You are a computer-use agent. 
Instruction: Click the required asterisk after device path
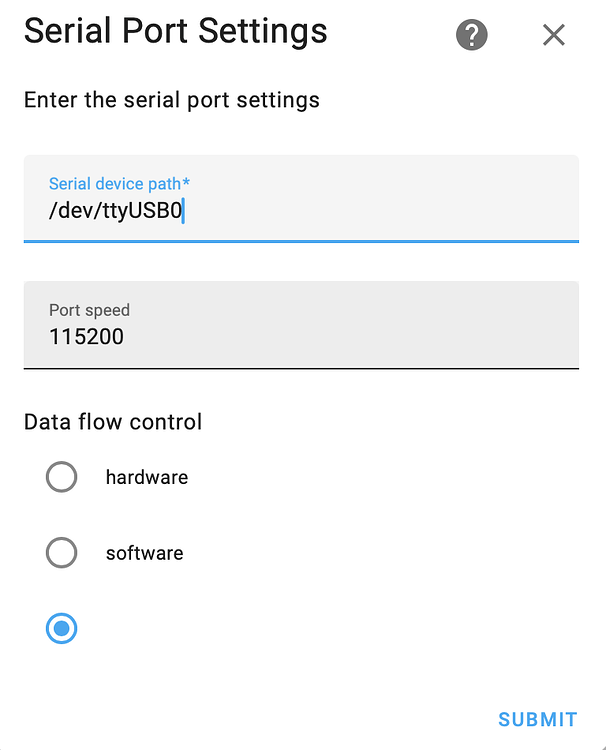click(187, 183)
